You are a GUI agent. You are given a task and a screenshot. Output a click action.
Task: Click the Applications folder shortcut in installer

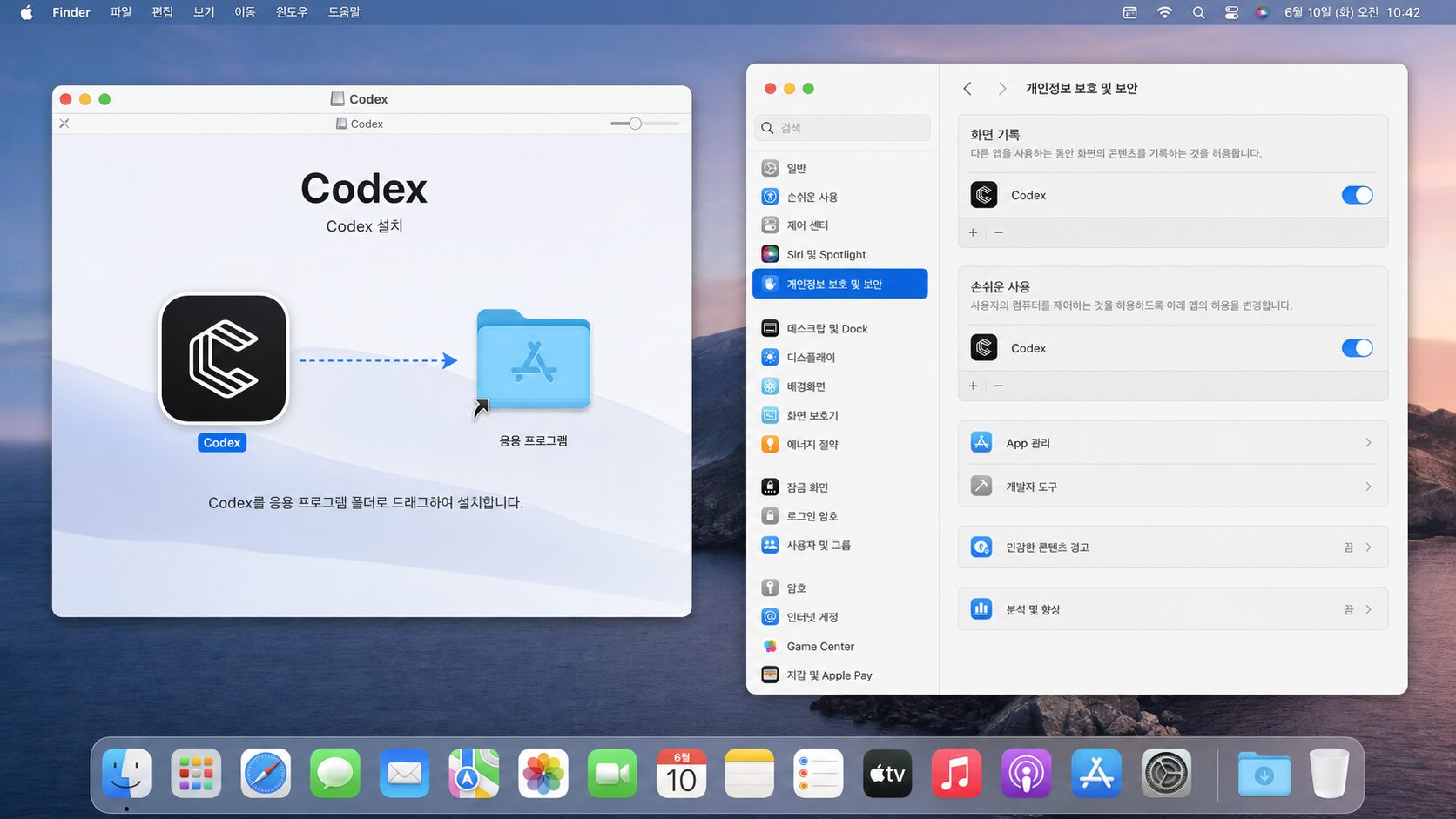533,361
